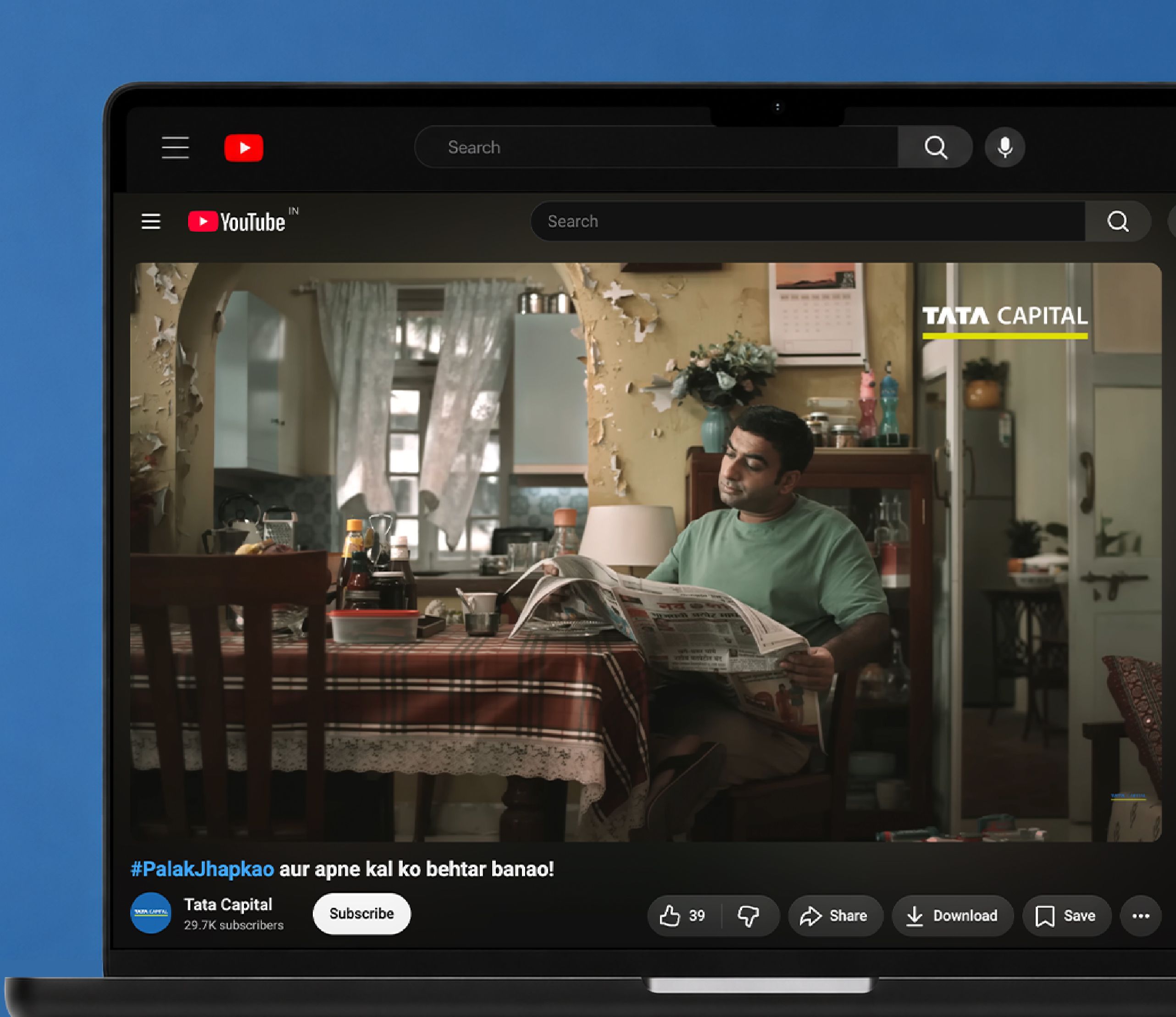Click the red play logo without wordmark
Screen dimensions: 1176x1017
click(x=244, y=148)
